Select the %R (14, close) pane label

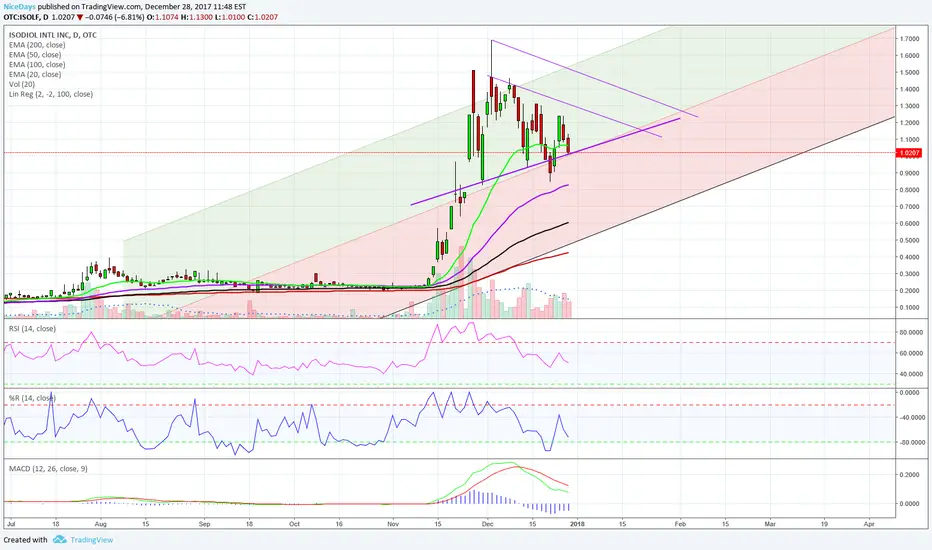point(32,398)
